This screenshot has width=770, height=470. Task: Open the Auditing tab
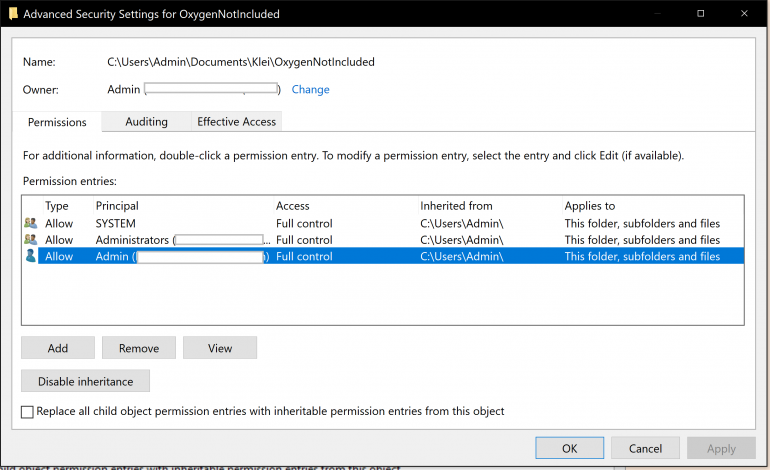146,121
